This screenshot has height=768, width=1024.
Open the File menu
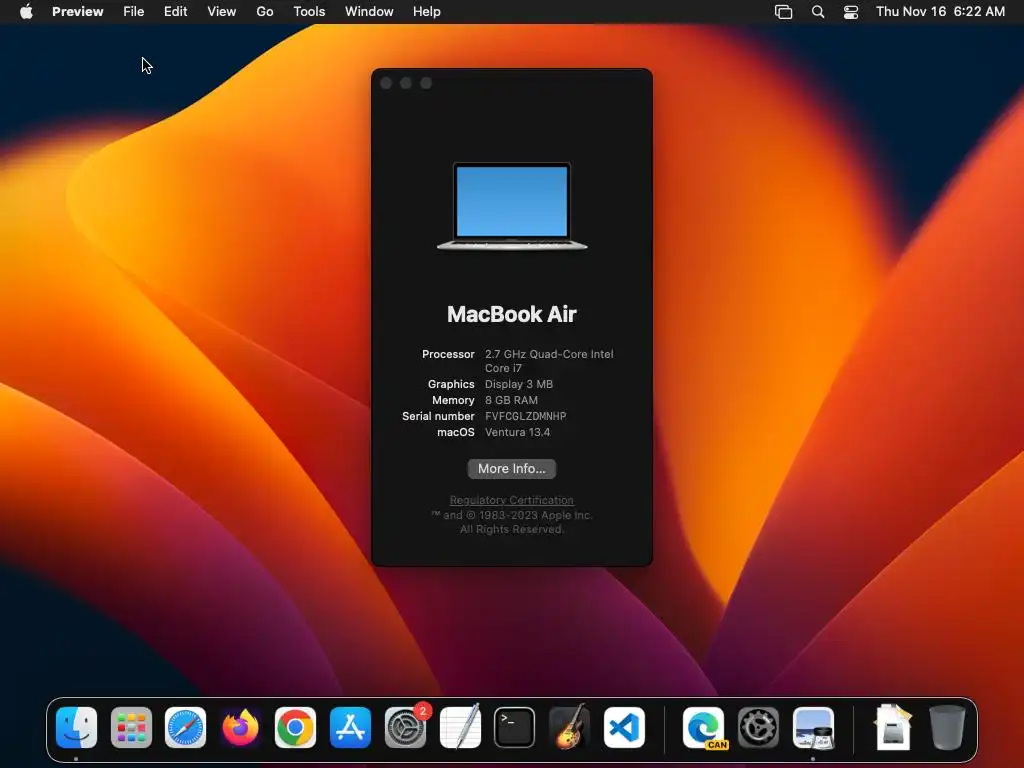[x=134, y=12]
